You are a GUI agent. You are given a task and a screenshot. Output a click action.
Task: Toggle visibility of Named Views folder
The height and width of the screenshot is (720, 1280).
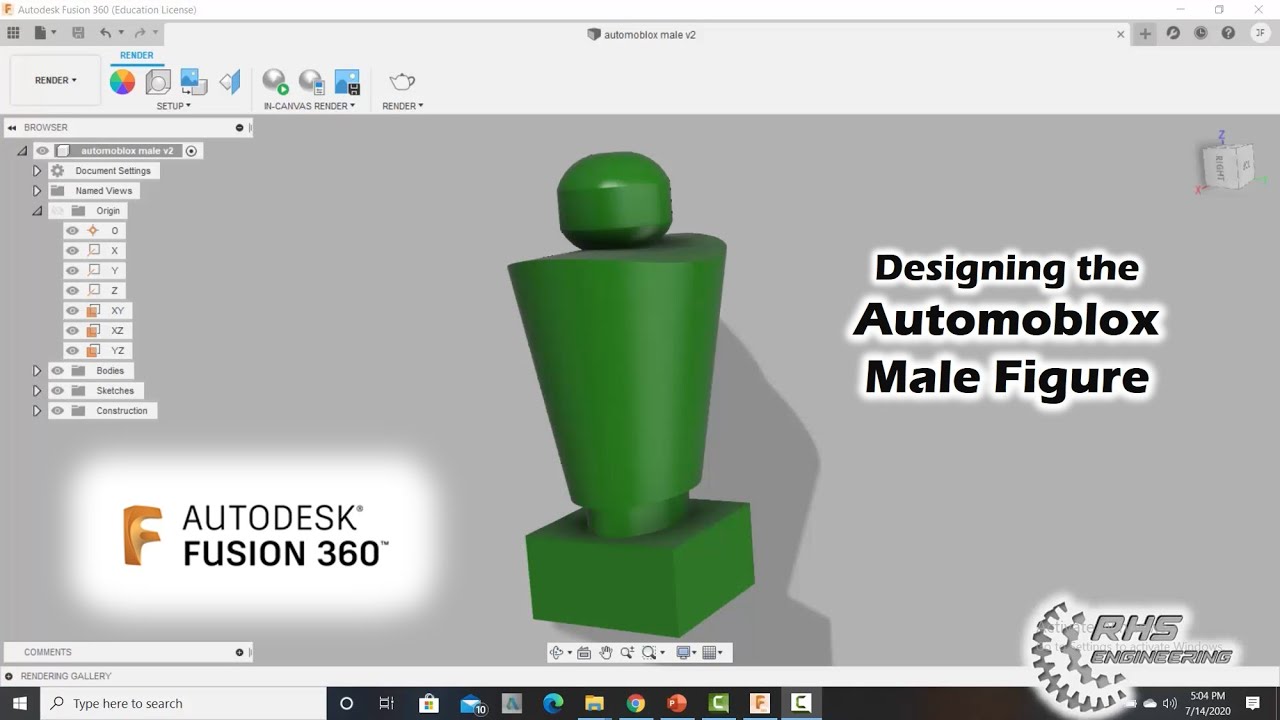[57, 191]
